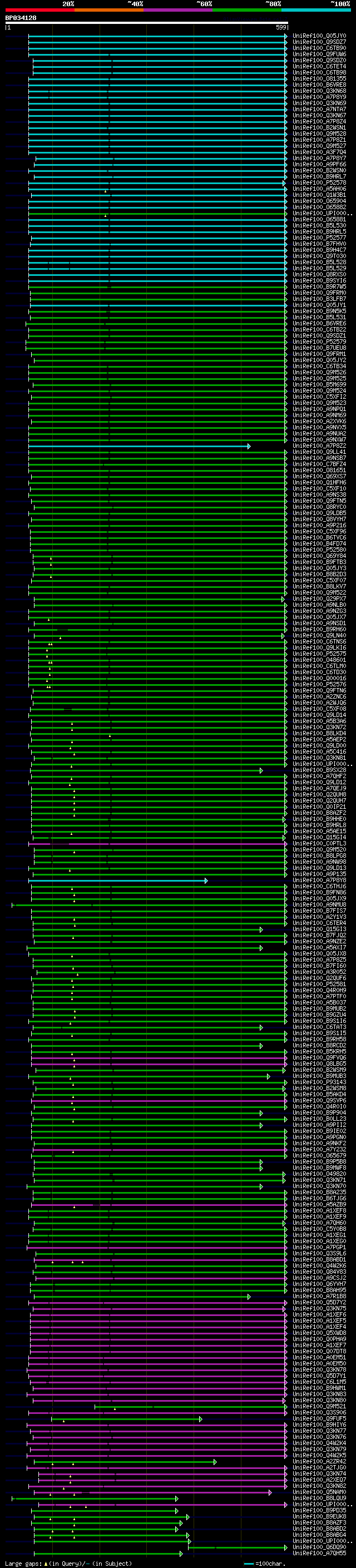Screen dimensions: 356x1568
Task: Open hit UniRef100_C6TB90
Action: (x=319, y=48)
